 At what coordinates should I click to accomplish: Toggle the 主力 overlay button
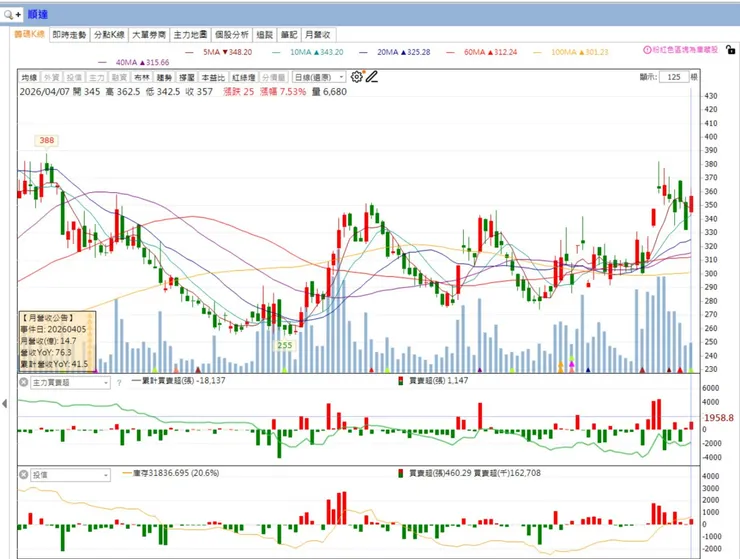pyautogui.click(x=97, y=77)
